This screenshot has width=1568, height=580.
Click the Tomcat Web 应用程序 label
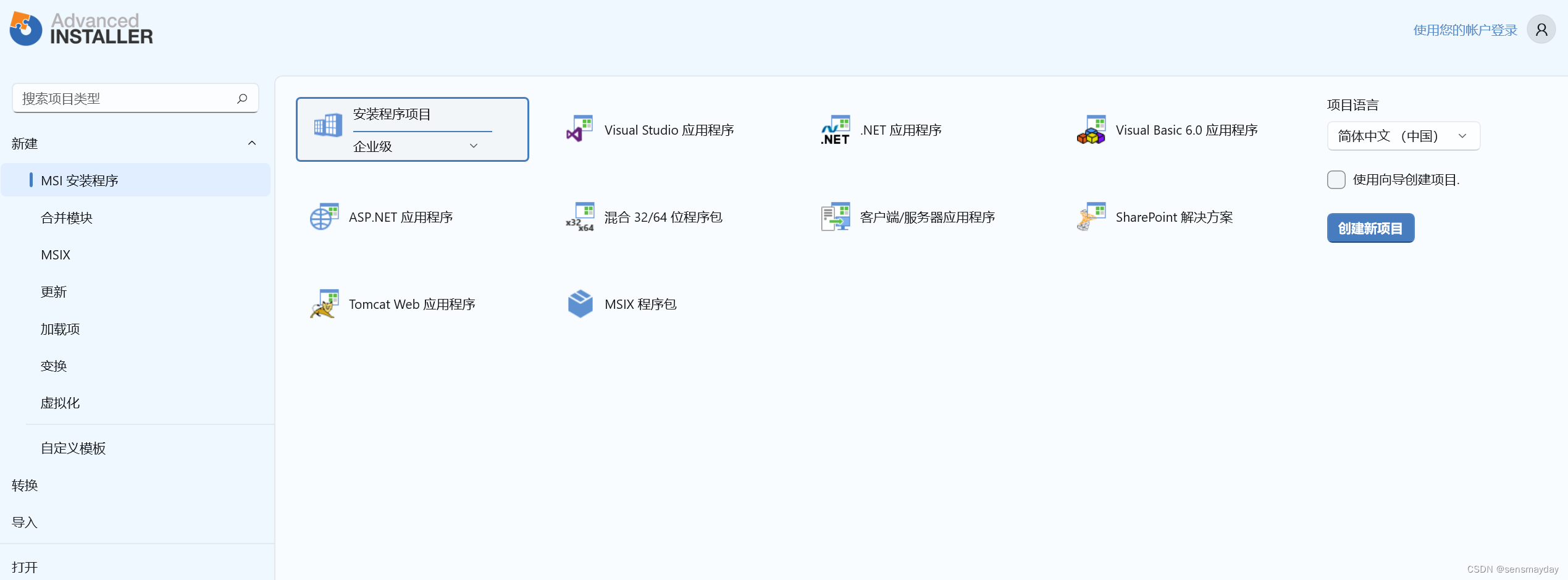(412, 305)
